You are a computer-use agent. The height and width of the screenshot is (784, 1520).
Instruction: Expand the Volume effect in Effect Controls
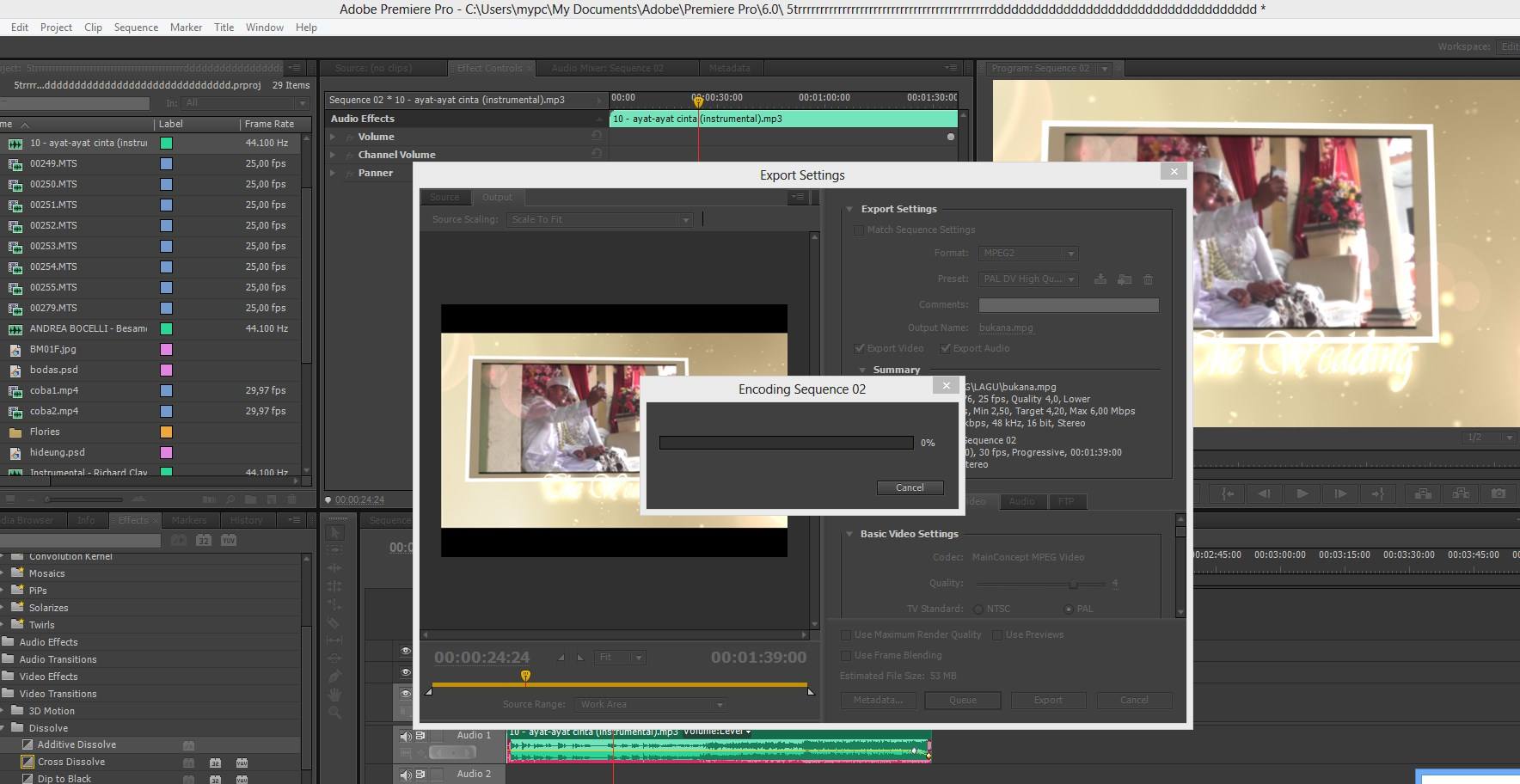[x=333, y=137]
